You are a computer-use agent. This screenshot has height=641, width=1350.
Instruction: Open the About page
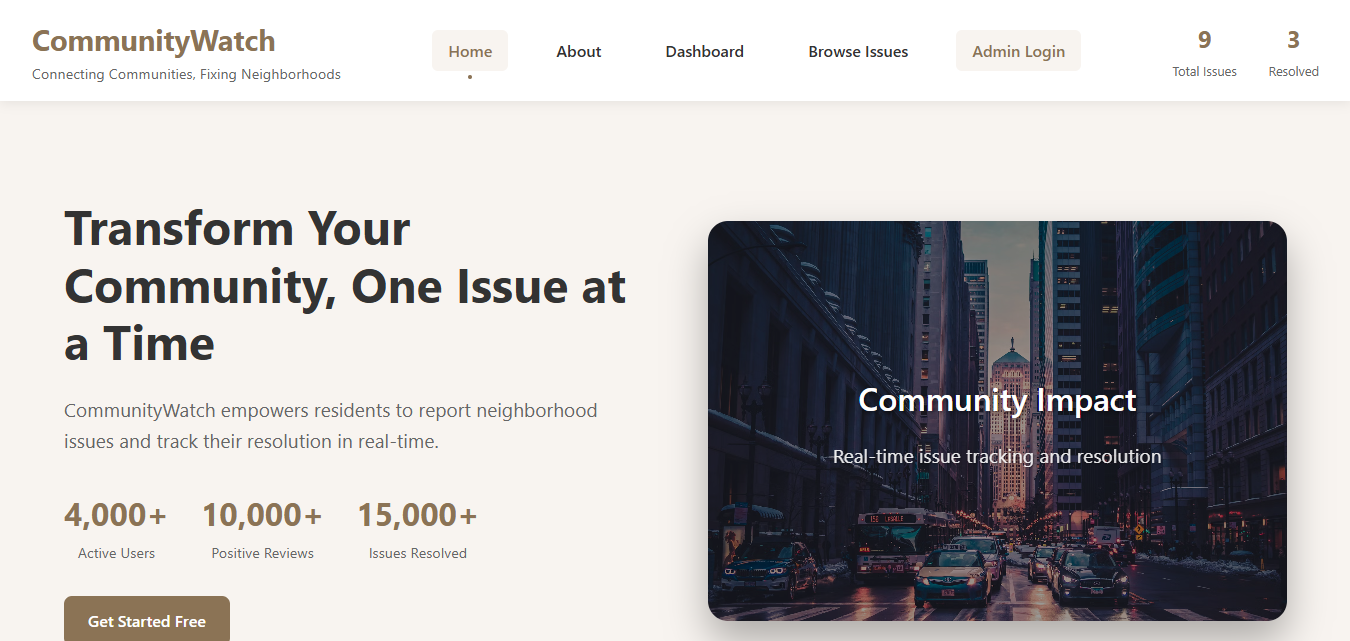[x=578, y=51]
